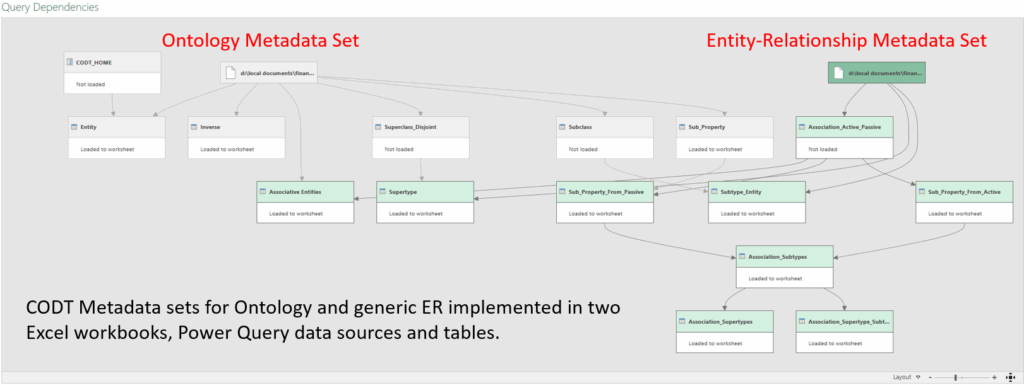Select the Association_Supertype_Subt... node title
The height and width of the screenshot is (385, 1024).
pyautogui.click(x=850, y=321)
